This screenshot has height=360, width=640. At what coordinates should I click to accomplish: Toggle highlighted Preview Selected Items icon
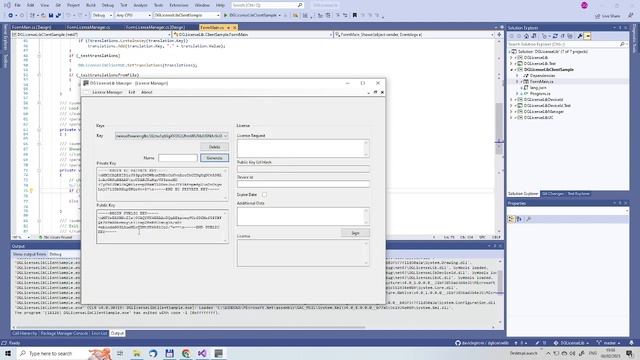(588, 36)
